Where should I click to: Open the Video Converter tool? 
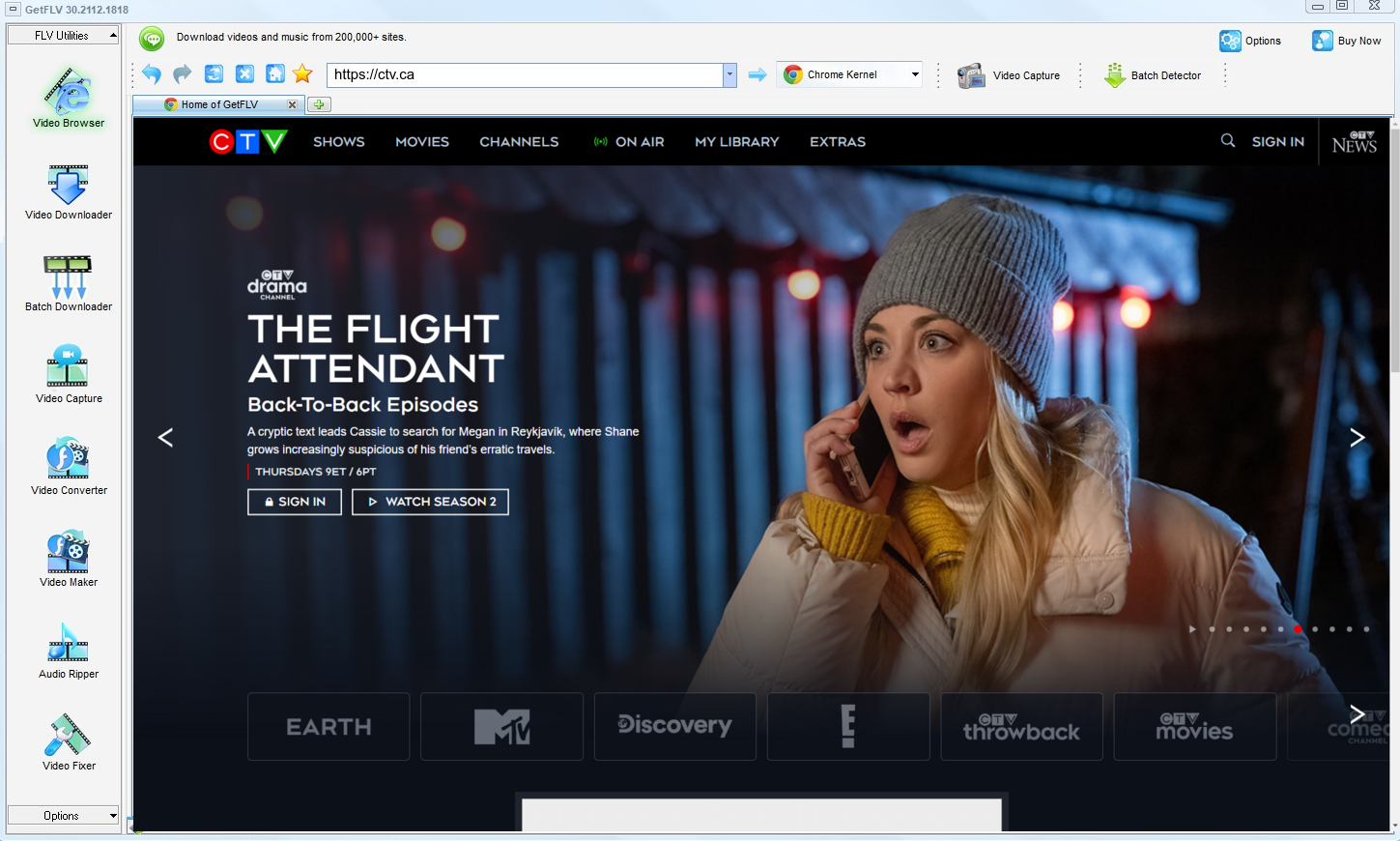[x=69, y=466]
